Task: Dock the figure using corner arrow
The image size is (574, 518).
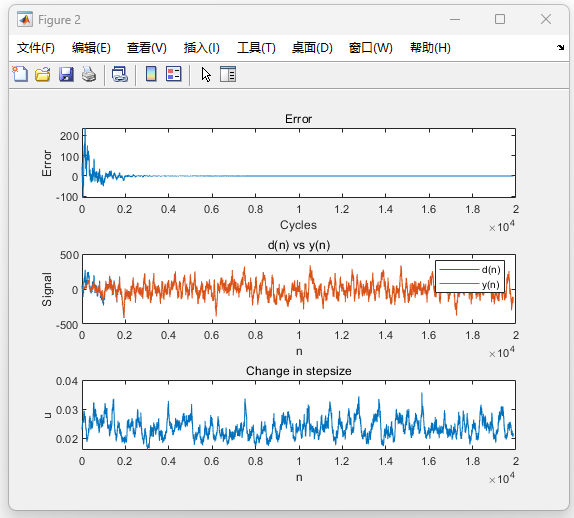Action: [560, 47]
